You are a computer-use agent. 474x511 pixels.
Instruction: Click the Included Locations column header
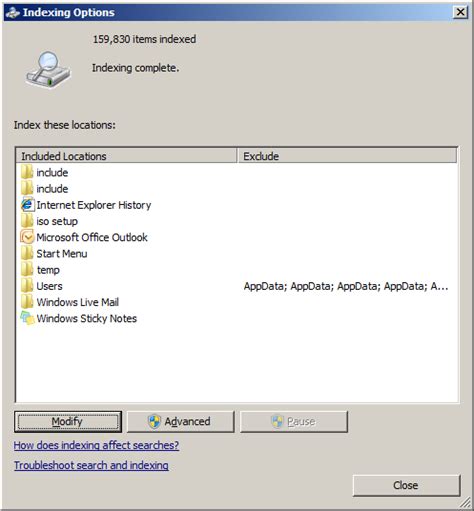coord(126,156)
